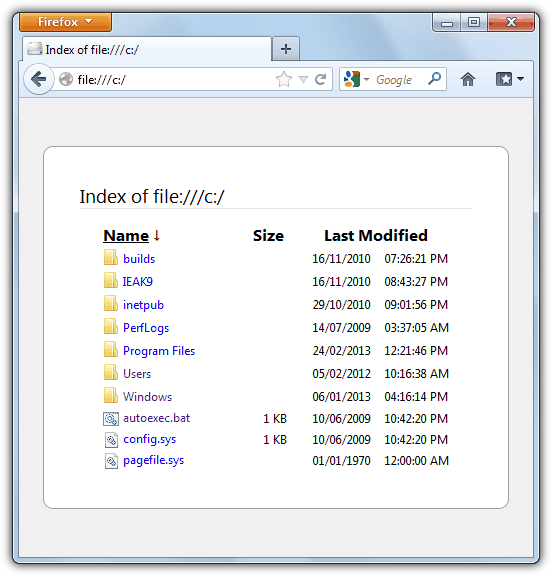
Task: Click the 10:16:38 AM time for Users
Action: click(416, 374)
